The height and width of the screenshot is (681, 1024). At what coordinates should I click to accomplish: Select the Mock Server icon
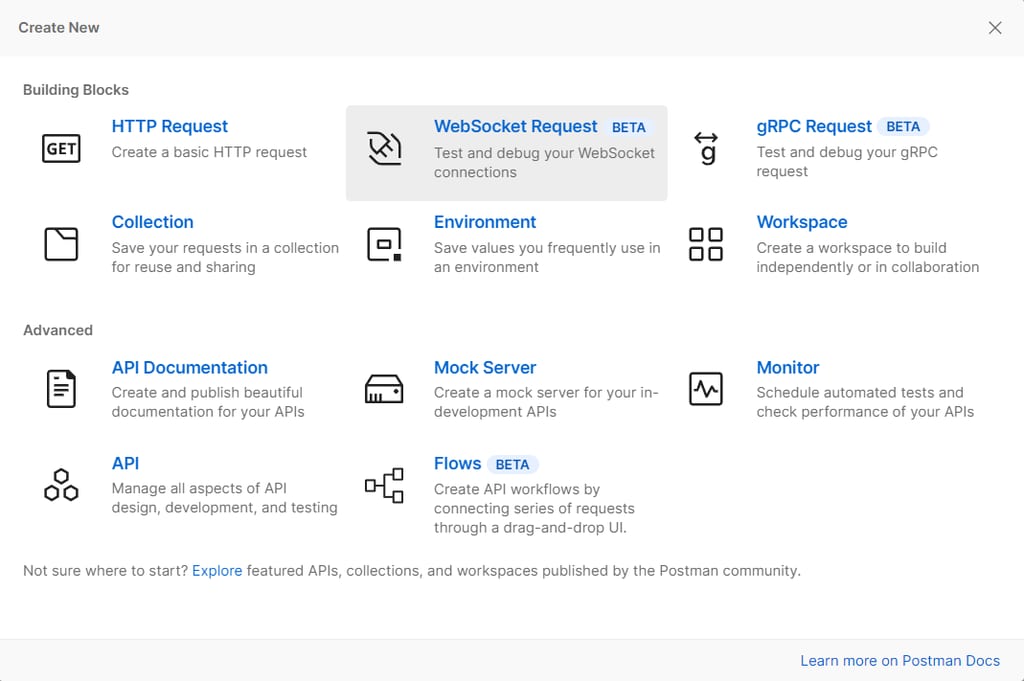(384, 389)
